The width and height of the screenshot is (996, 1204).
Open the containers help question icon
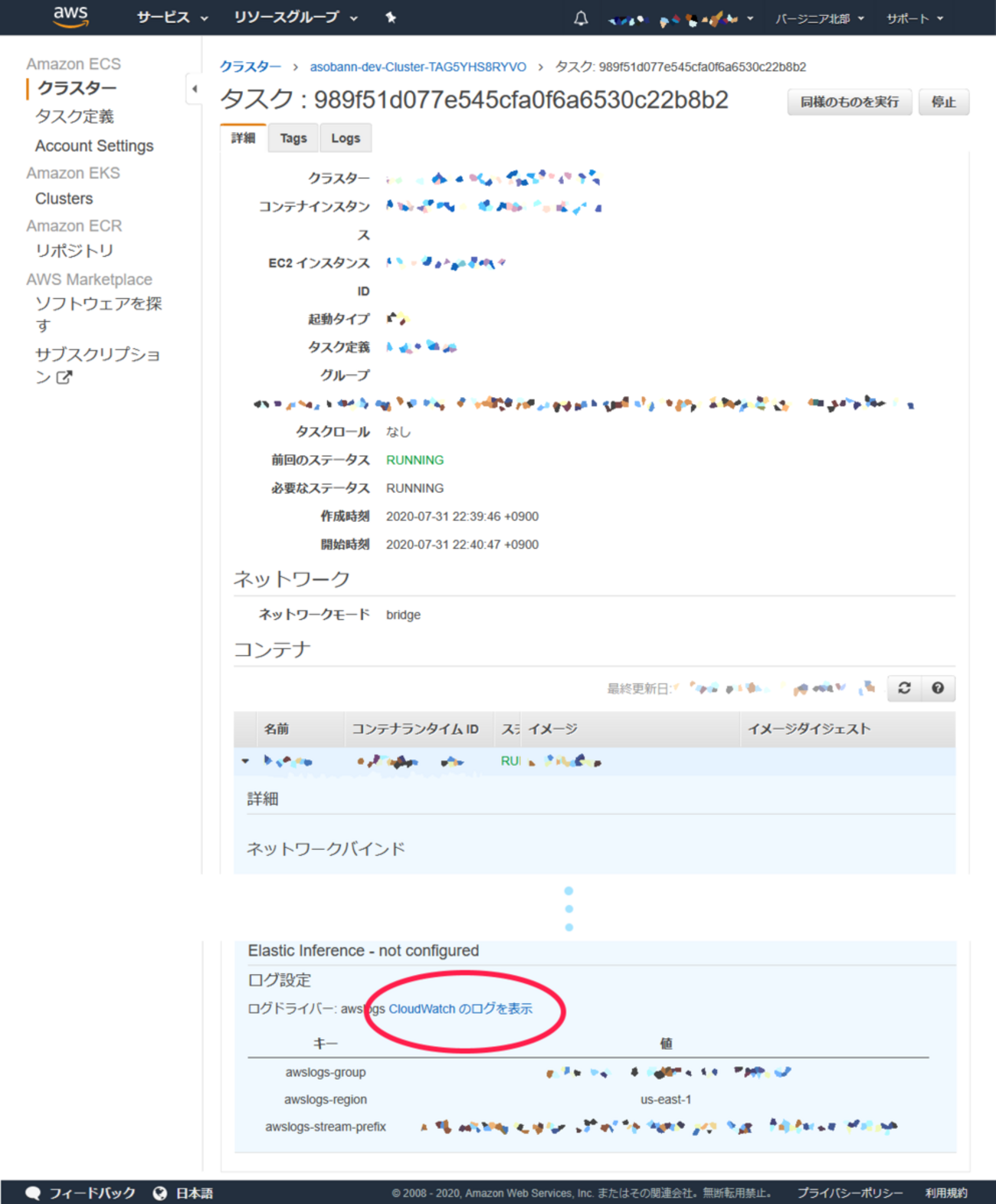pos(938,688)
